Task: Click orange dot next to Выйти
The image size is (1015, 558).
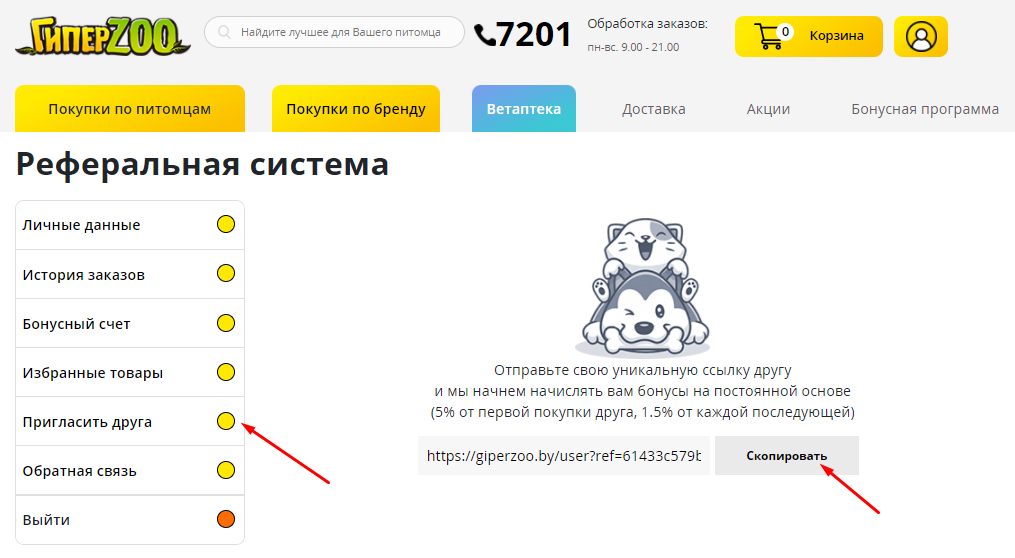Action: 226,519
